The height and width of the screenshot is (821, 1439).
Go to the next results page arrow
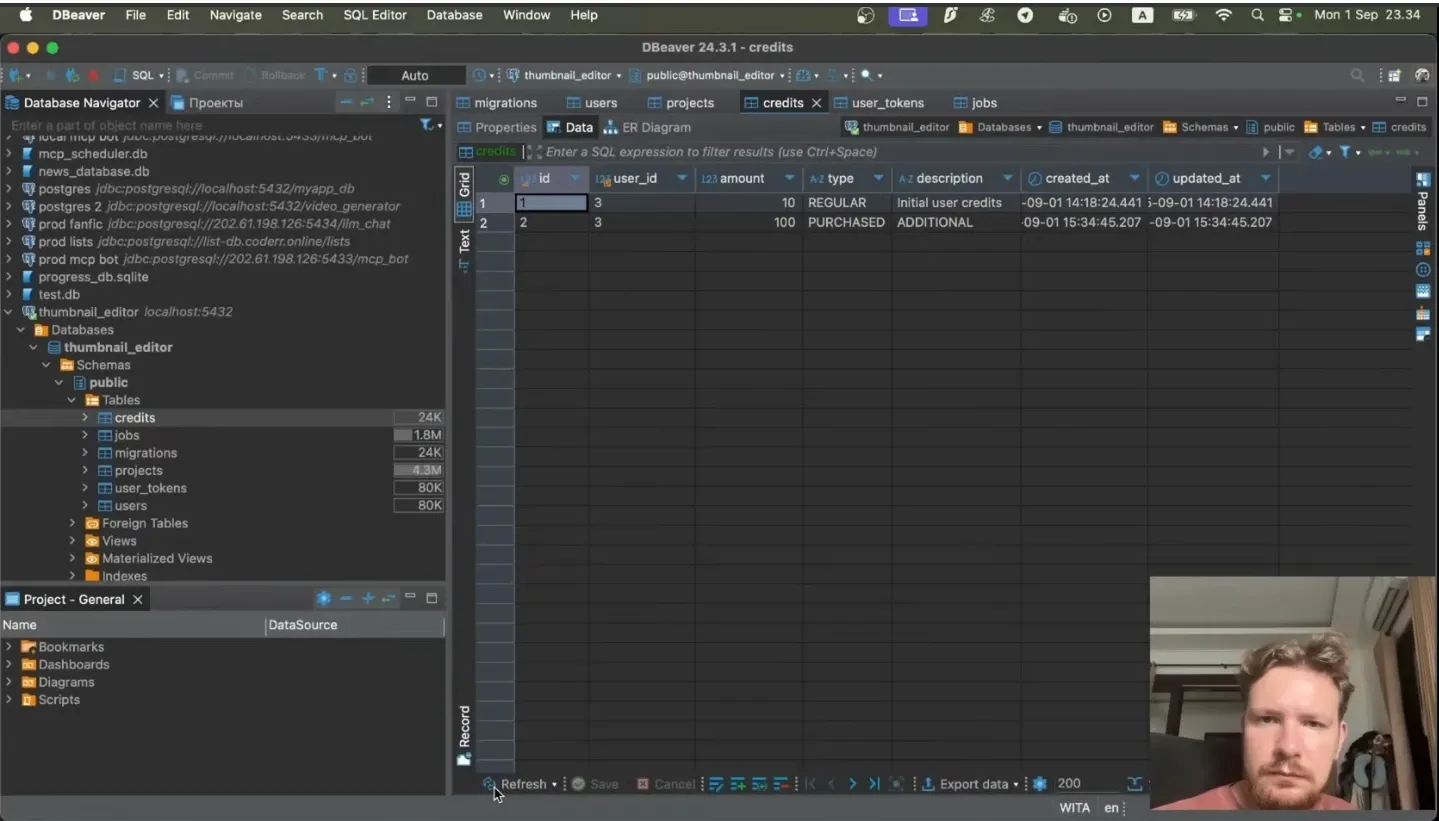click(x=852, y=784)
